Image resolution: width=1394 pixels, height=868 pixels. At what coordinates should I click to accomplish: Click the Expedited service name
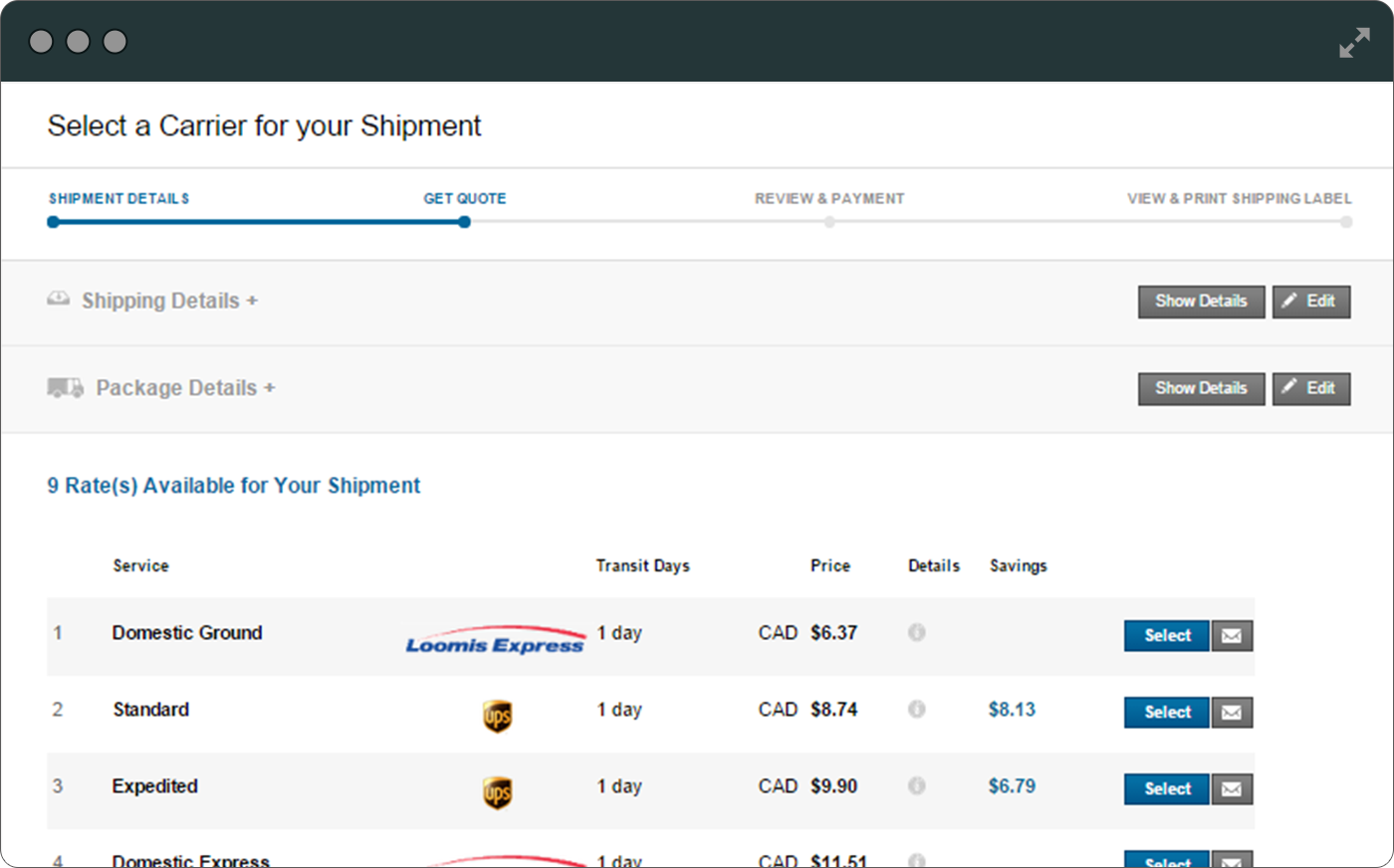click(154, 786)
